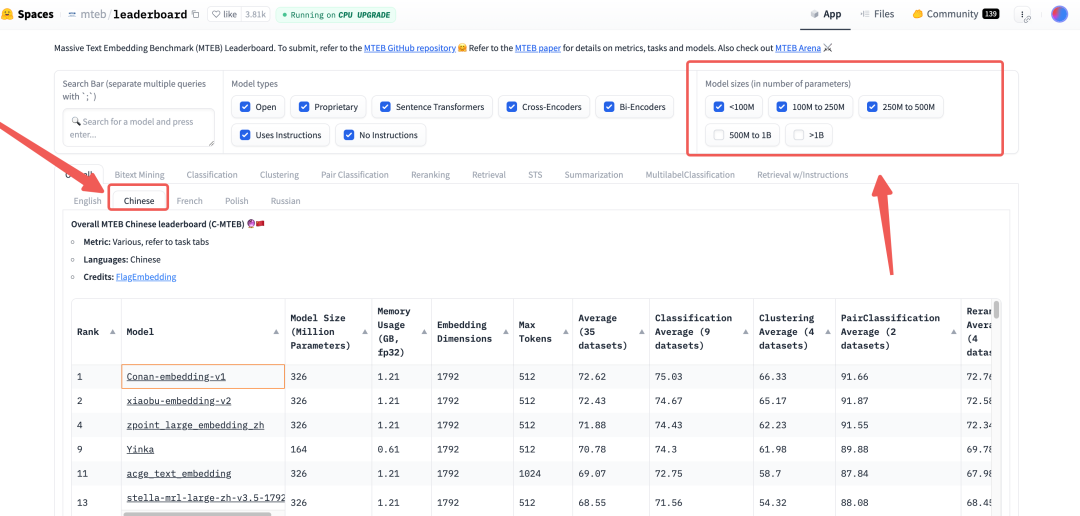The image size is (1080, 516).
Task: Sort table by Rank column arrow
Action: tap(112, 332)
